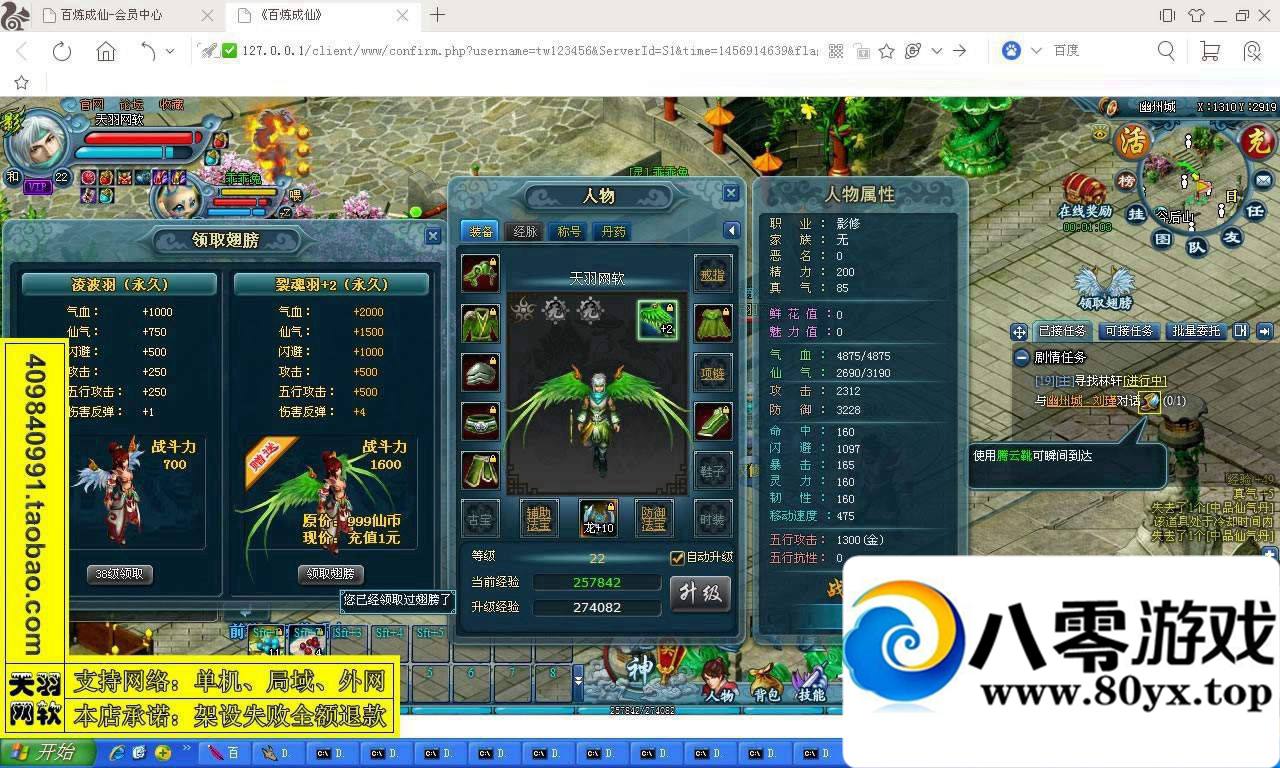1280x768 pixels.
Task: Close the 领取翅膀 window
Action: pyautogui.click(x=433, y=236)
